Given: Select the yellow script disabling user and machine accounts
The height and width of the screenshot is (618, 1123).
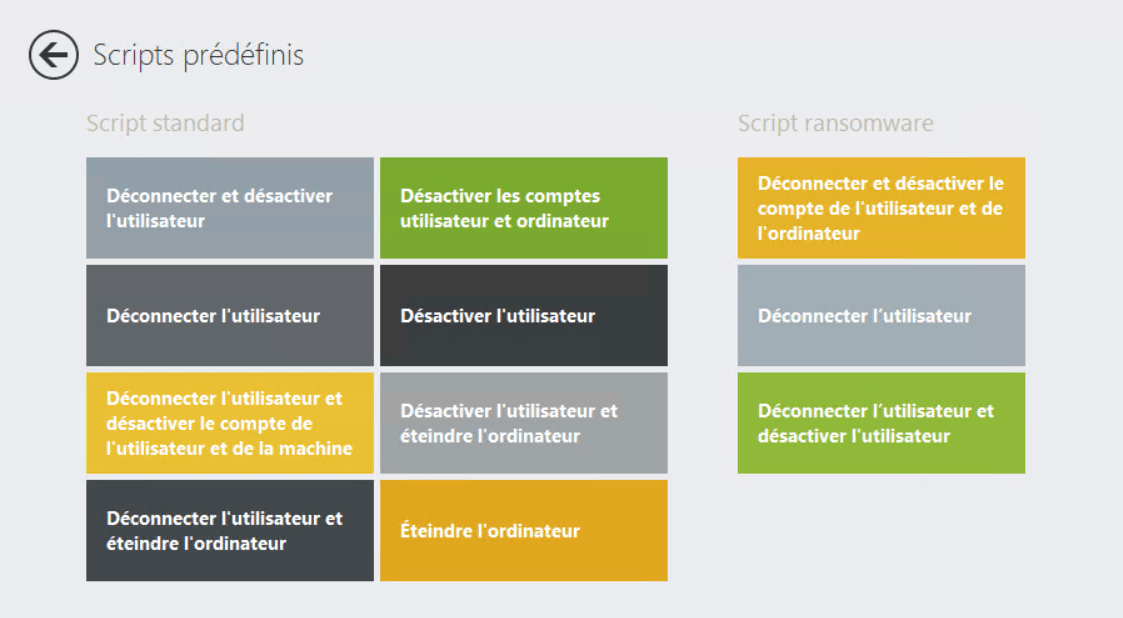Looking at the screenshot, I should tap(229, 423).
